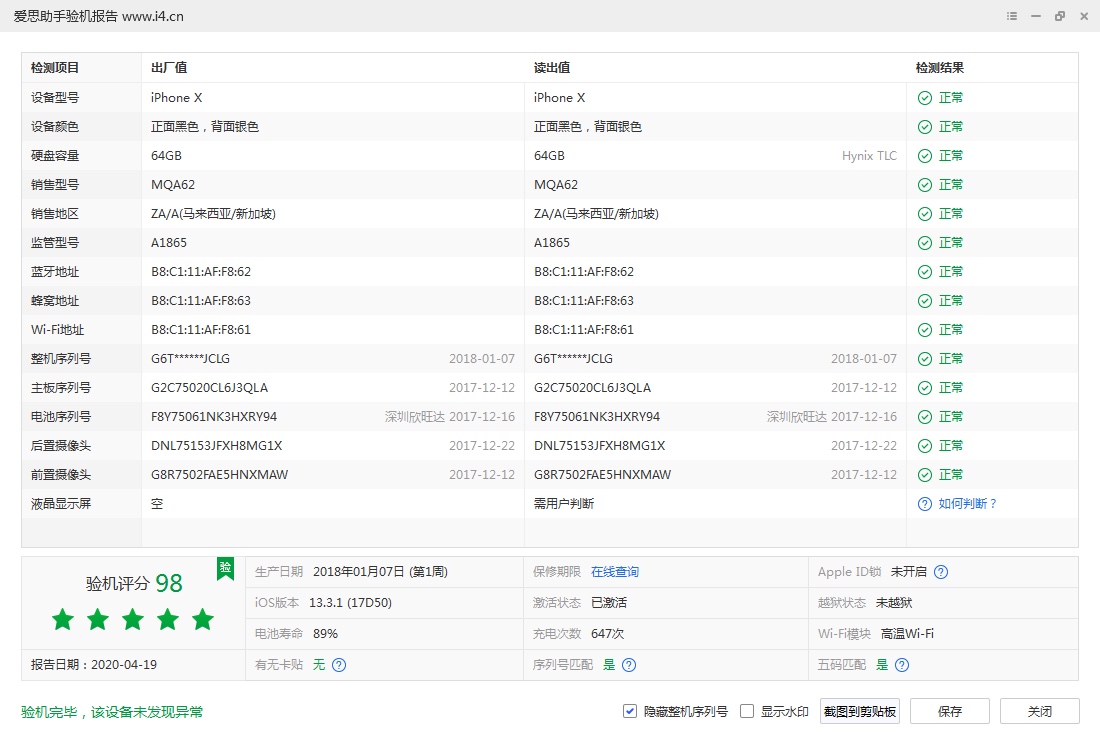Enable the 显示水印 checkbox
This screenshot has width=1100, height=749.
click(747, 711)
